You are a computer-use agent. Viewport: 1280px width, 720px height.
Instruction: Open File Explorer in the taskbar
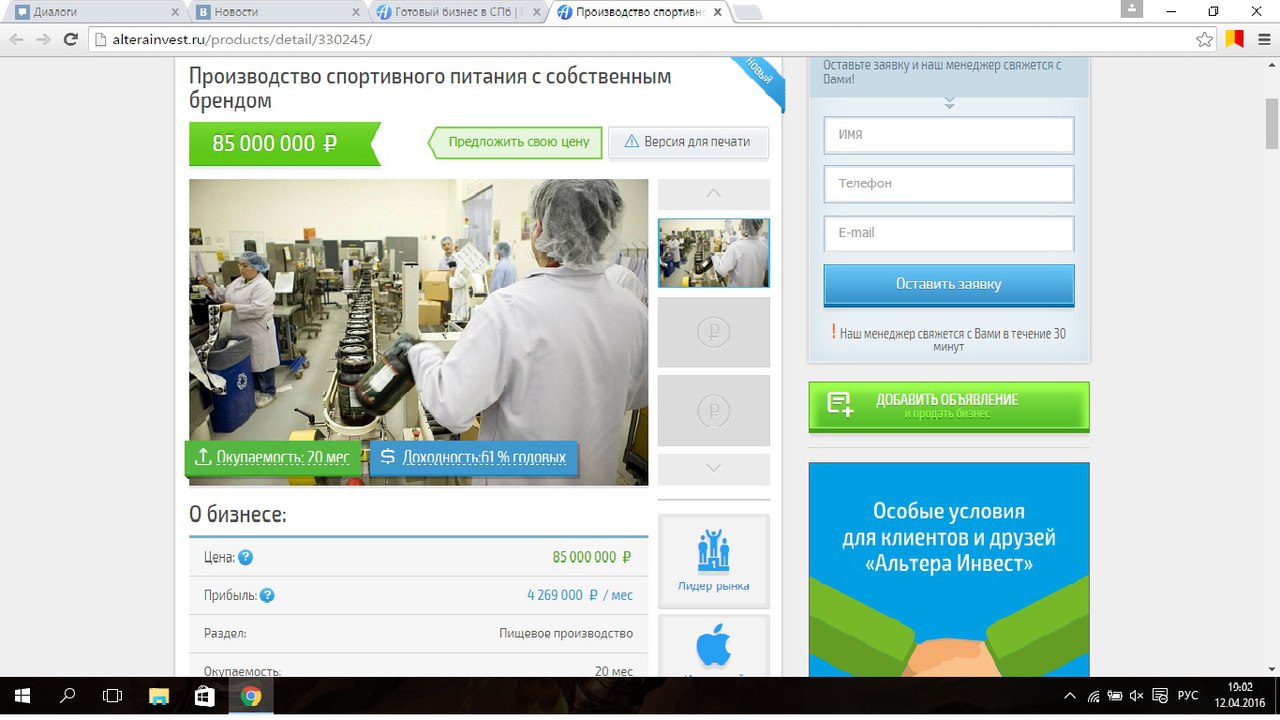[x=158, y=696]
